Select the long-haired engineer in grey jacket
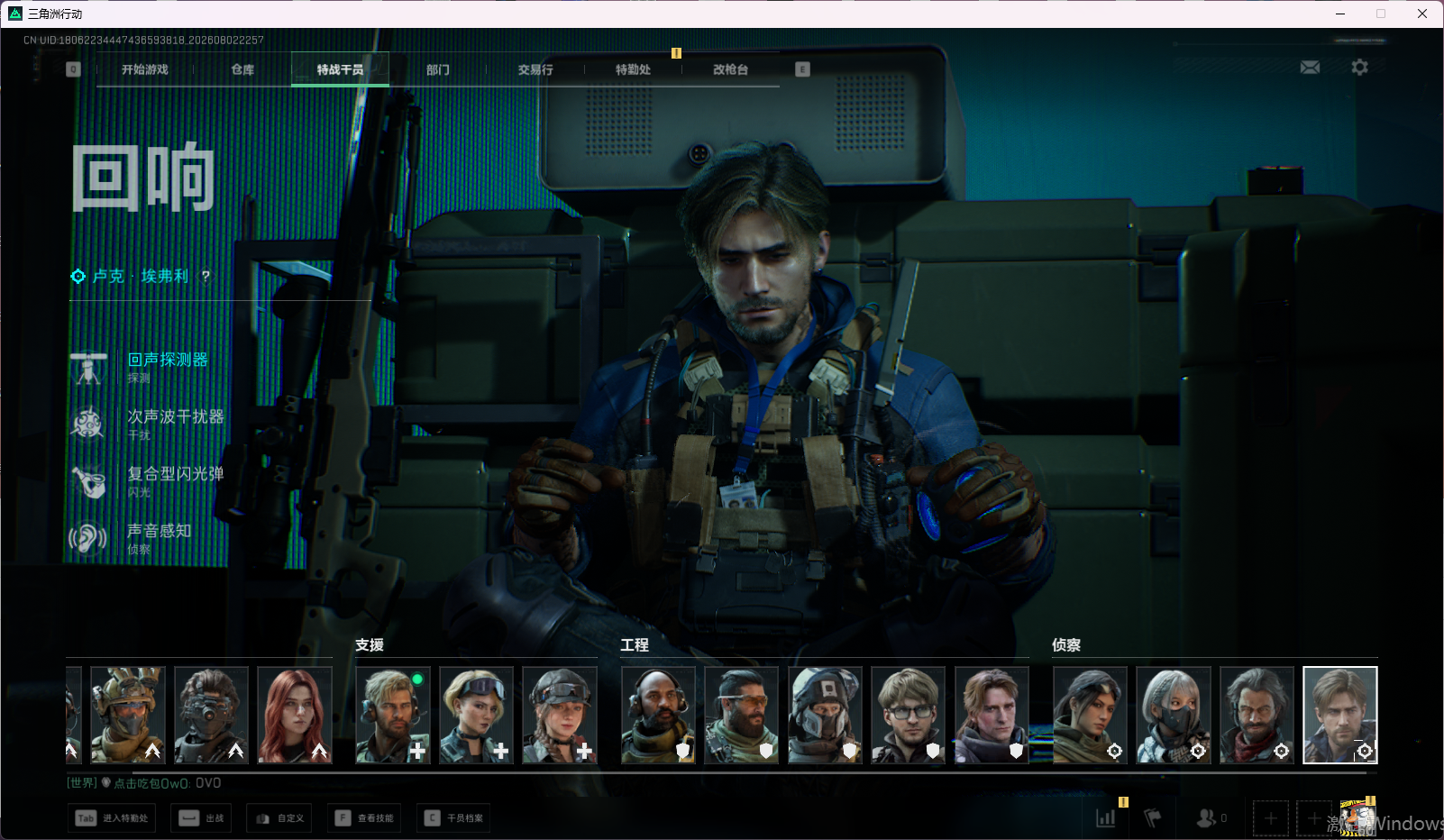Viewport: 1444px width, 840px height. point(992,716)
